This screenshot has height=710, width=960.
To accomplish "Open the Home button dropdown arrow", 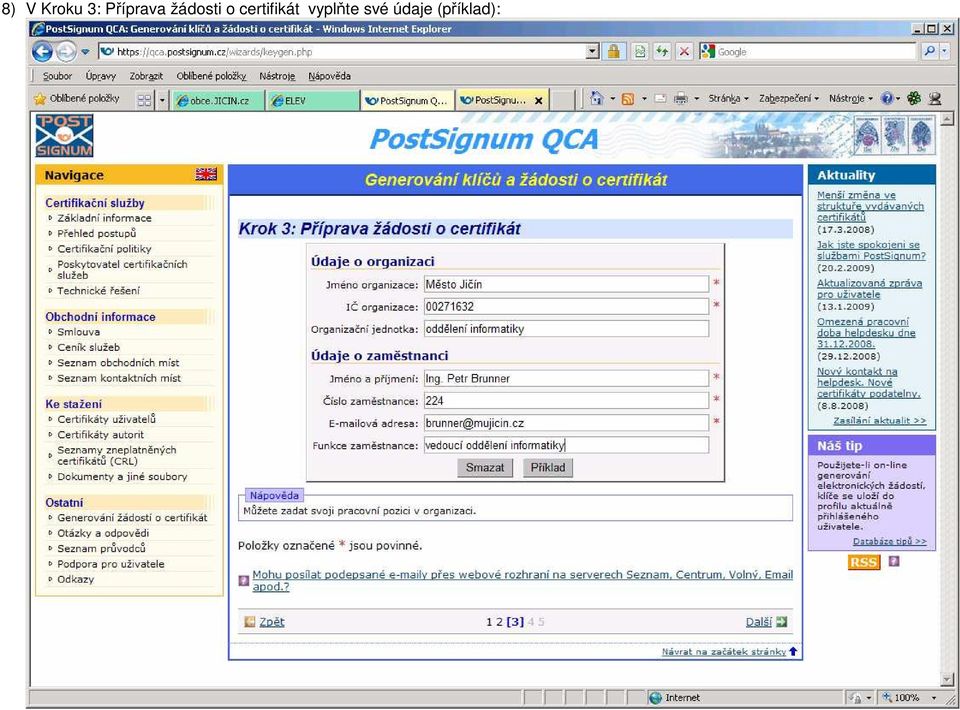I will pos(612,99).
